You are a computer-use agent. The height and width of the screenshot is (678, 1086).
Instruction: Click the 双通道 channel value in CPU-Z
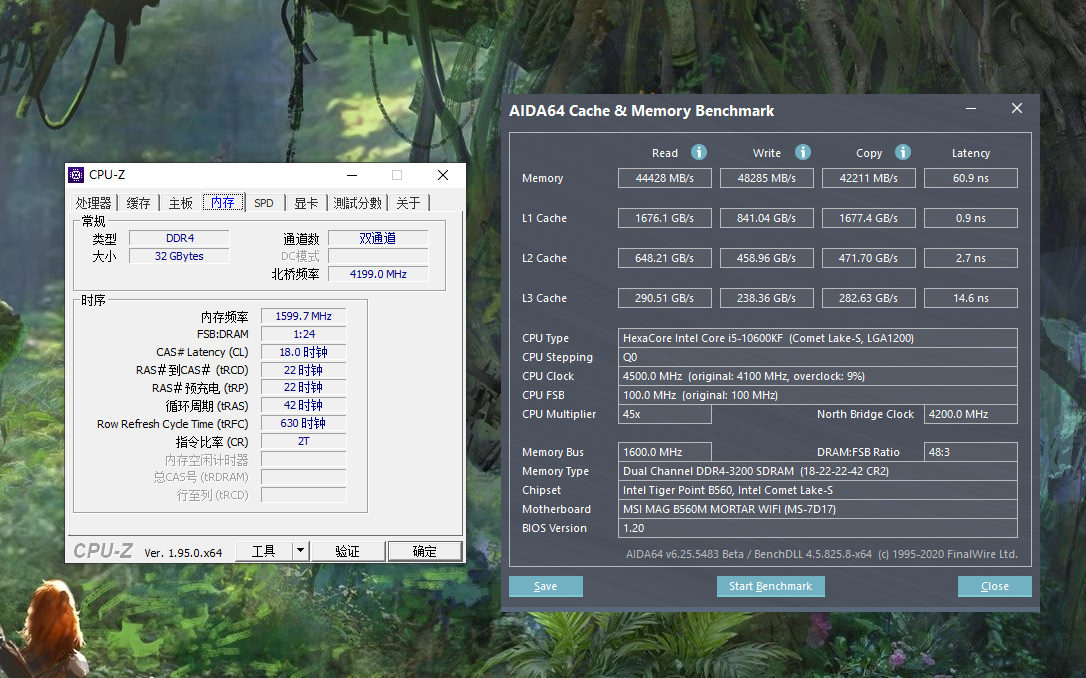[378, 238]
